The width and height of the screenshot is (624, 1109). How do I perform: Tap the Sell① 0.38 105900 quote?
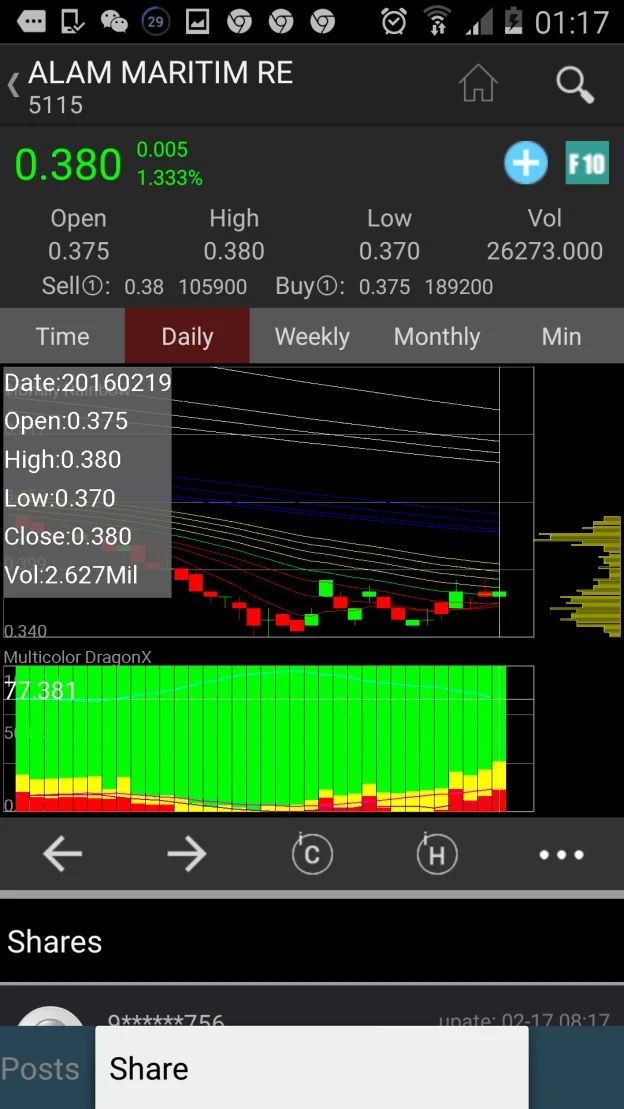tap(144, 286)
